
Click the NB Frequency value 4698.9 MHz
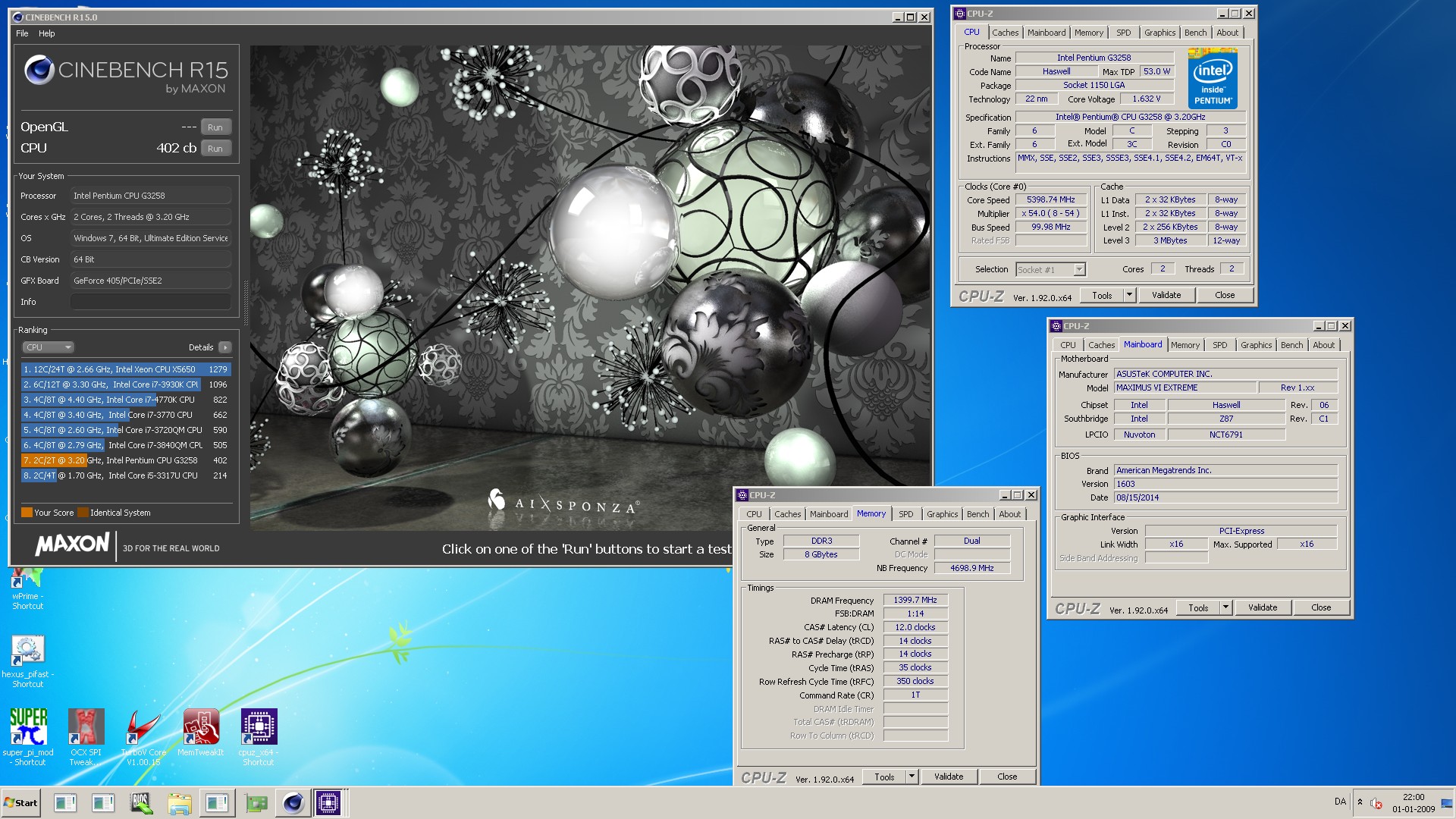click(x=971, y=568)
